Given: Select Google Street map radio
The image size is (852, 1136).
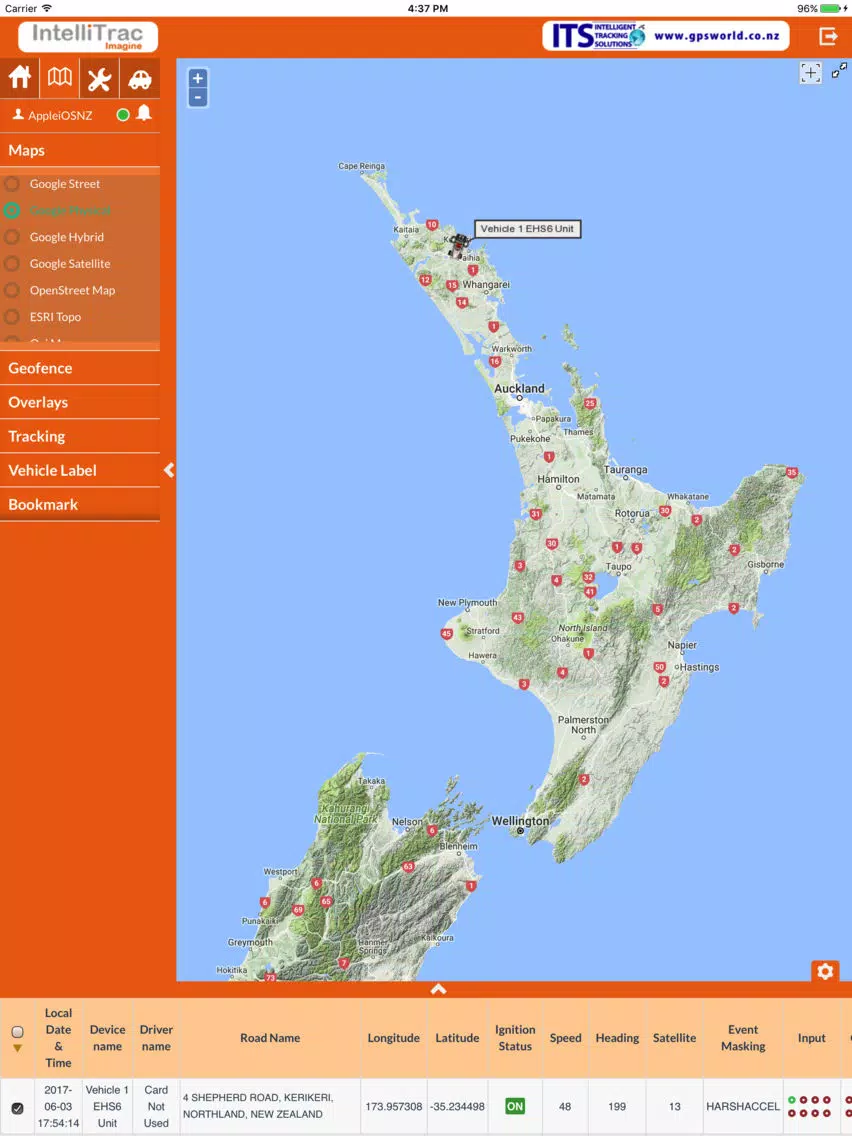Looking at the screenshot, I should point(12,184).
